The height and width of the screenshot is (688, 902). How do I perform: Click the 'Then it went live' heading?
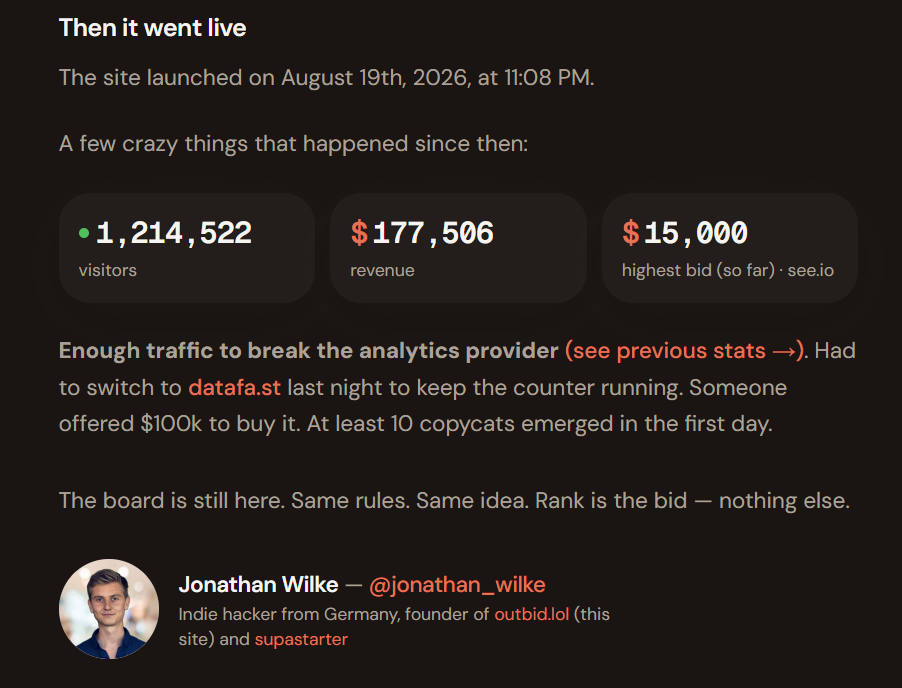152,28
